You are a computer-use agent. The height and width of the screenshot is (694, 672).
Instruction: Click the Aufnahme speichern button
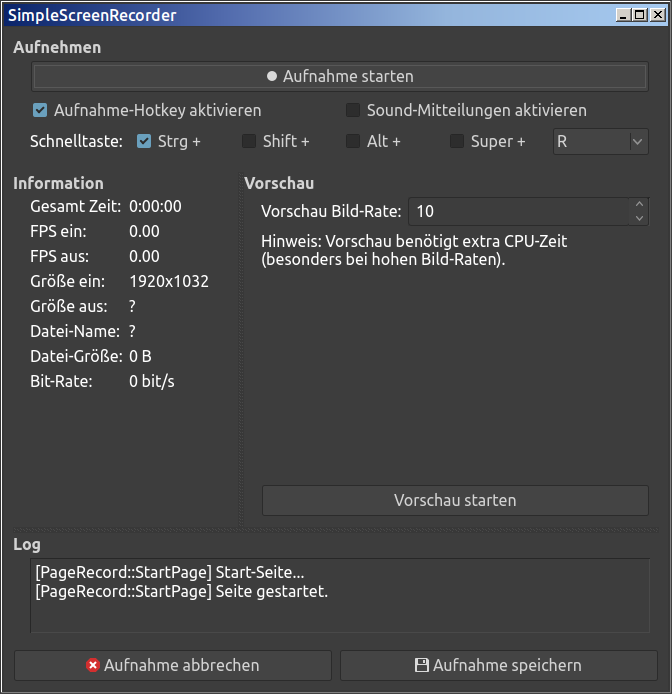498,665
